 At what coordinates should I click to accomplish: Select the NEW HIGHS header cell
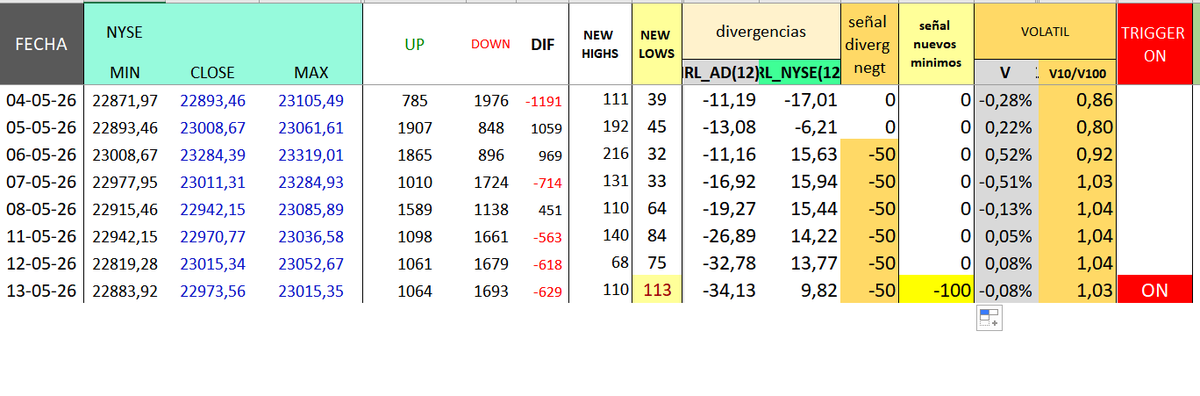coord(600,44)
